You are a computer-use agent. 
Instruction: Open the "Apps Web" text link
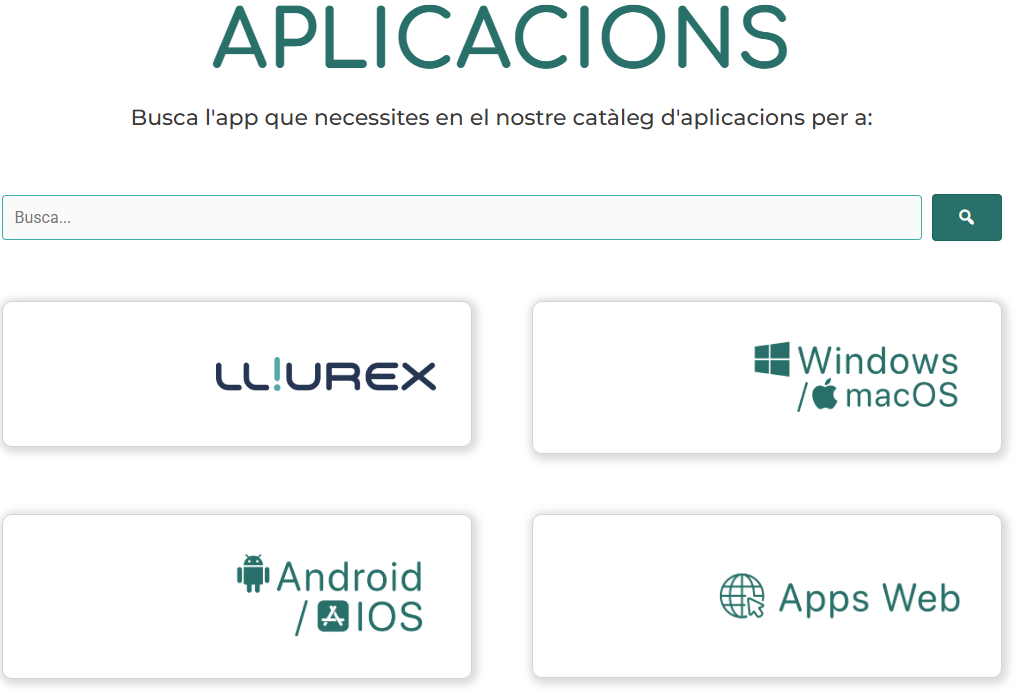(x=868, y=598)
